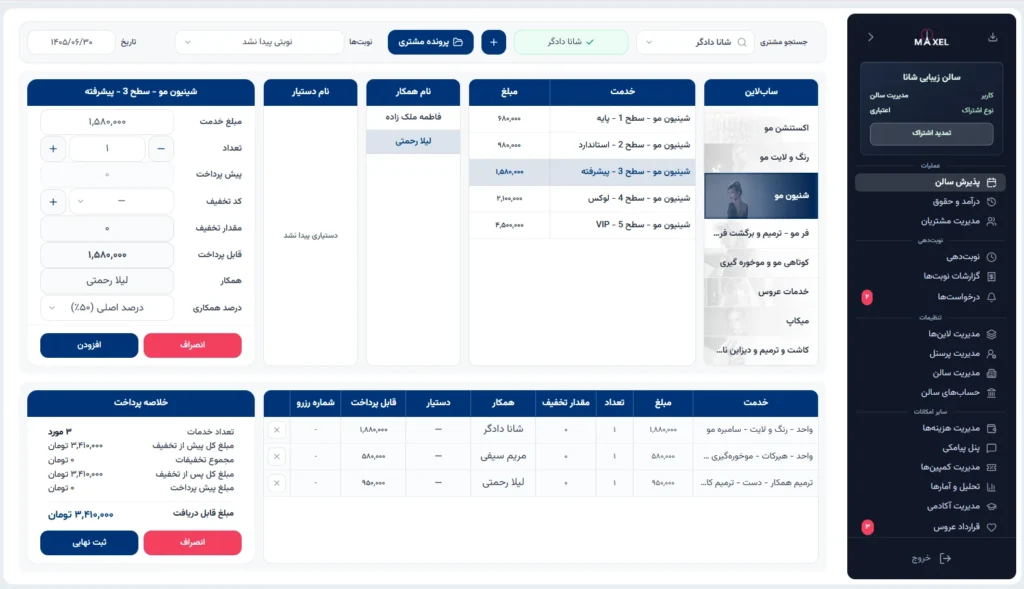The image size is (1024, 589).
Task: Click the افزودن add button
Action: point(89,345)
